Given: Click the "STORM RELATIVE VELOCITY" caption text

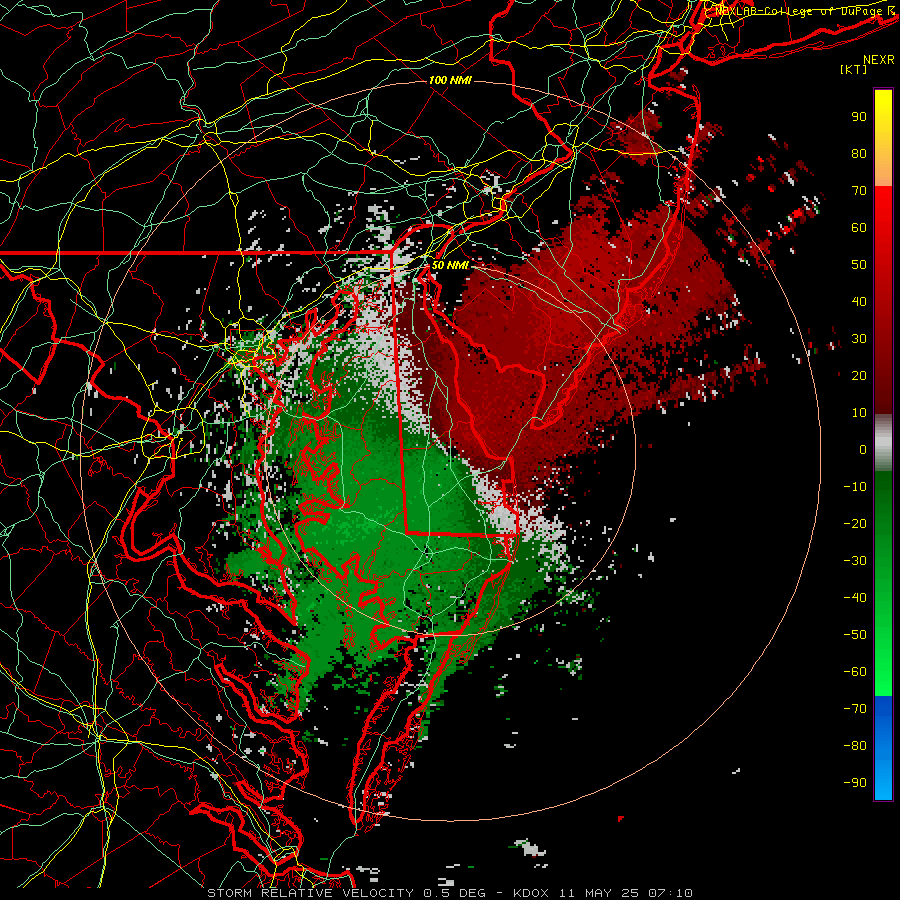Looking at the screenshot, I should click(x=311, y=893).
